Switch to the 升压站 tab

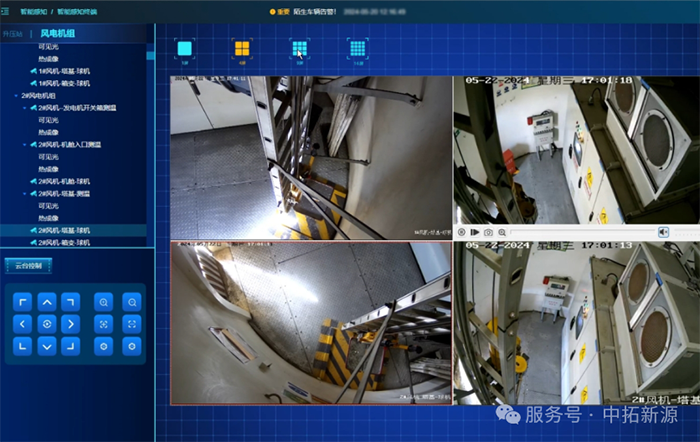(x=12, y=34)
